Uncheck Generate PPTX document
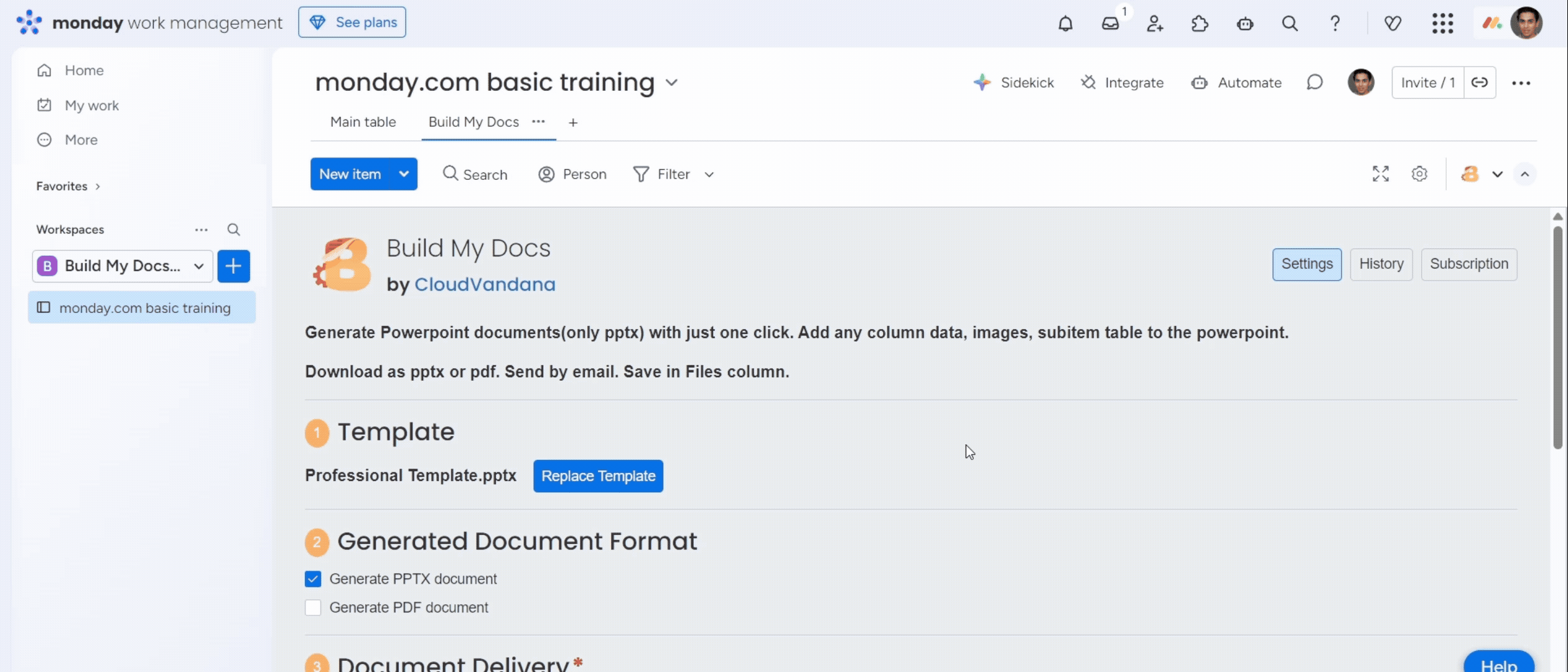The height and width of the screenshot is (672, 1568). click(x=313, y=579)
